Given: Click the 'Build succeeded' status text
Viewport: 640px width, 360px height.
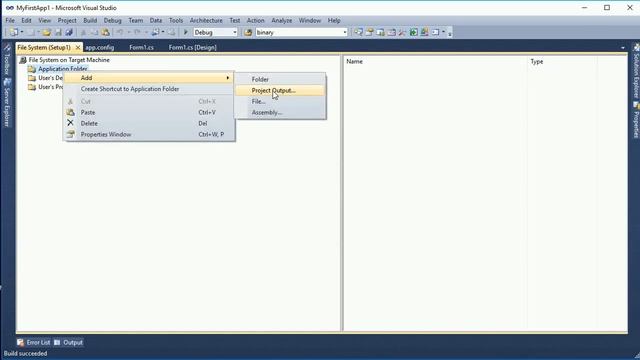Looking at the screenshot, I should click(25, 353).
